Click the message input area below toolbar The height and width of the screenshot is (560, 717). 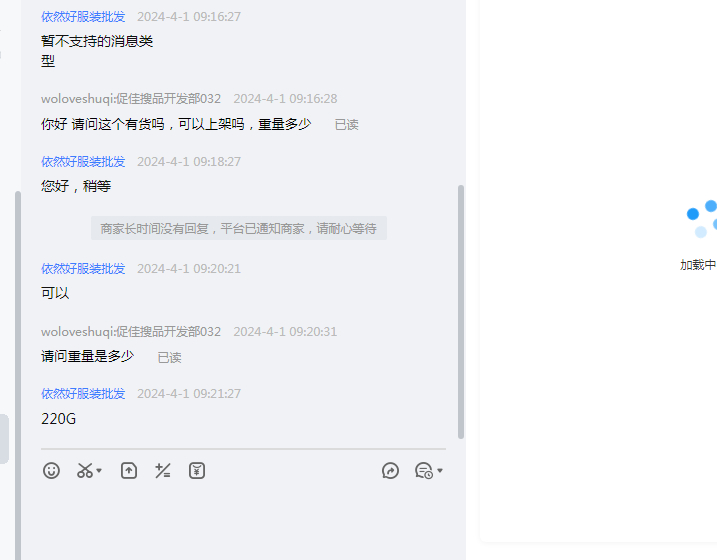[x=243, y=521]
